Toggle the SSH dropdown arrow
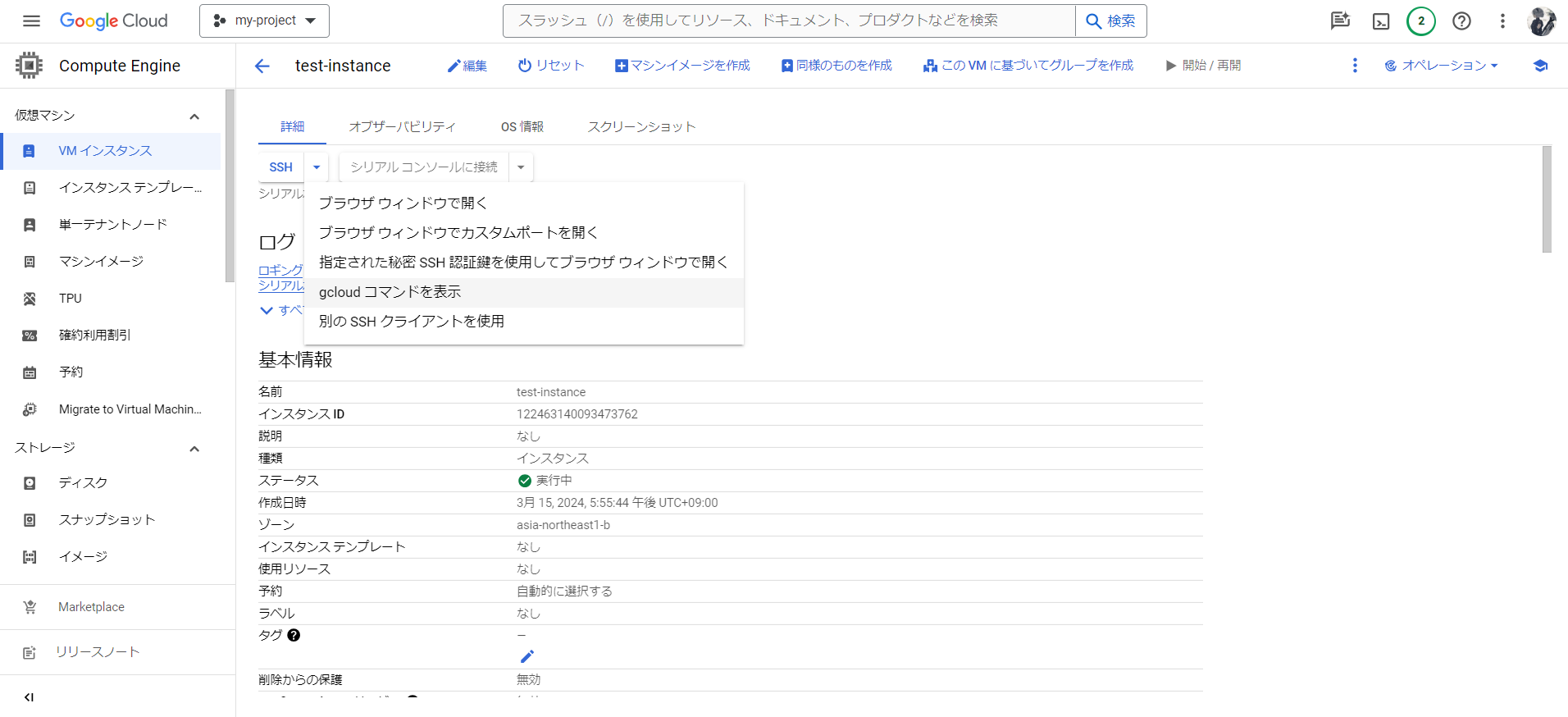The height and width of the screenshot is (717, 1568). point(317,167)
